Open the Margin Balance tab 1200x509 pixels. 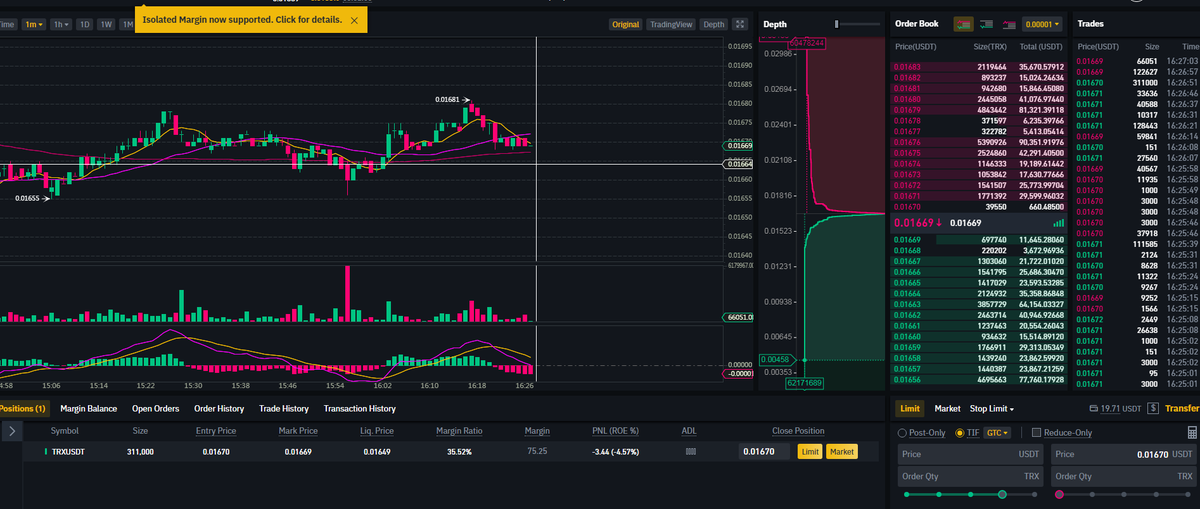[x=88, y=408]
